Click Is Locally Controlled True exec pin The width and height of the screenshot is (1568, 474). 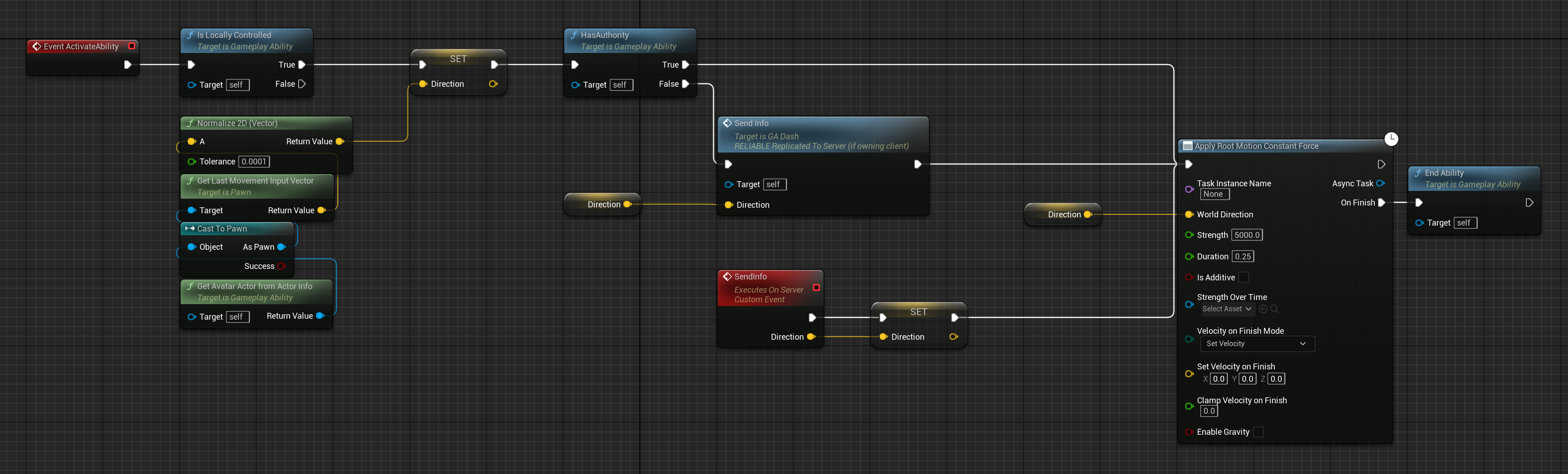pyautogui.click(x=301, y=64)
